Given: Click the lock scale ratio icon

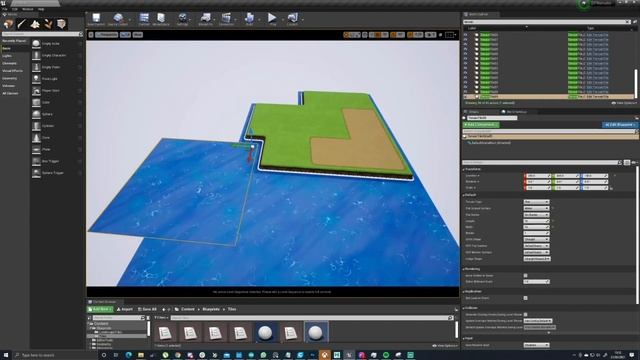Looking at the screenshot, I should point(611,188).
